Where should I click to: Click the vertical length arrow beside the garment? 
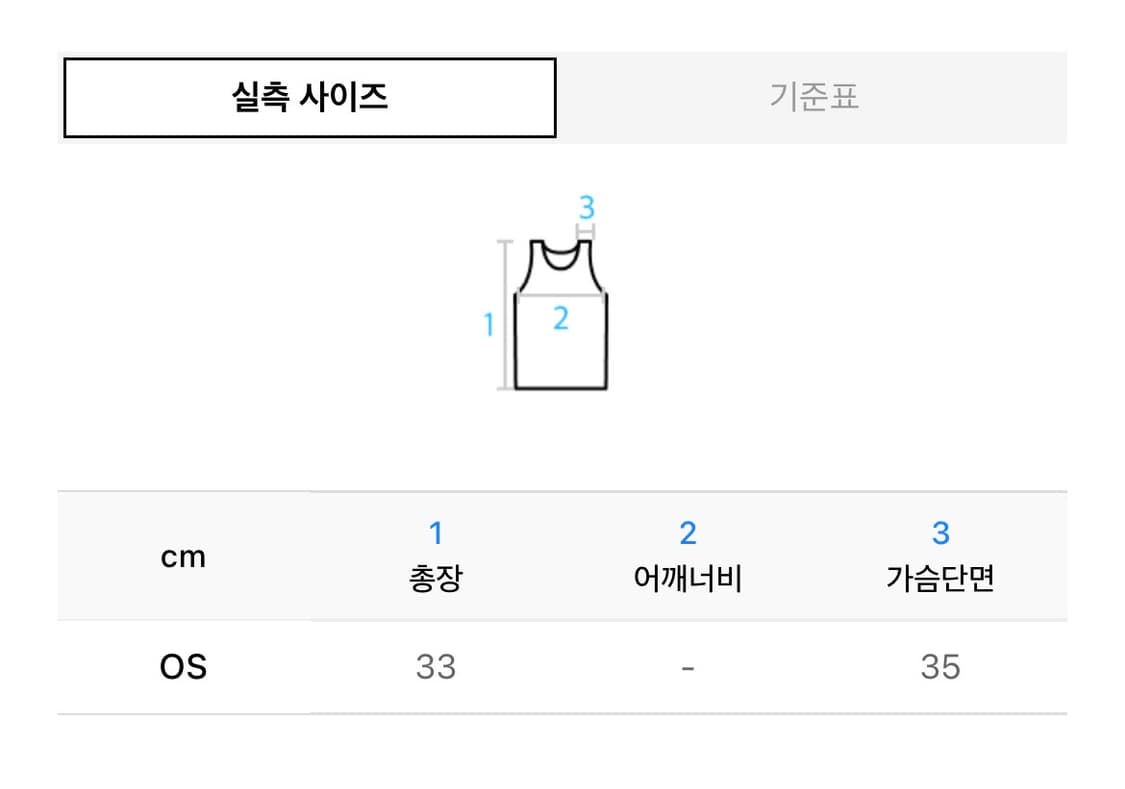504,315
